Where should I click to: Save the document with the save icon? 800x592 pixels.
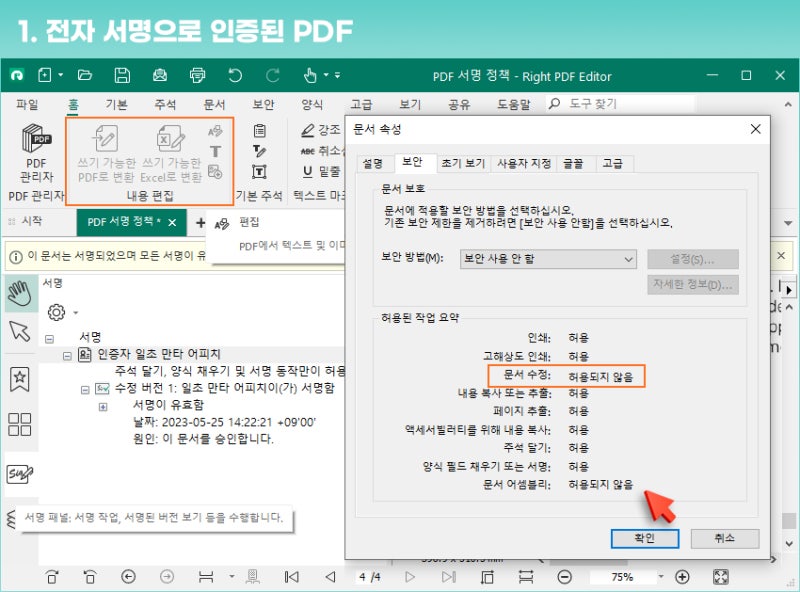(x=120, y=76)
